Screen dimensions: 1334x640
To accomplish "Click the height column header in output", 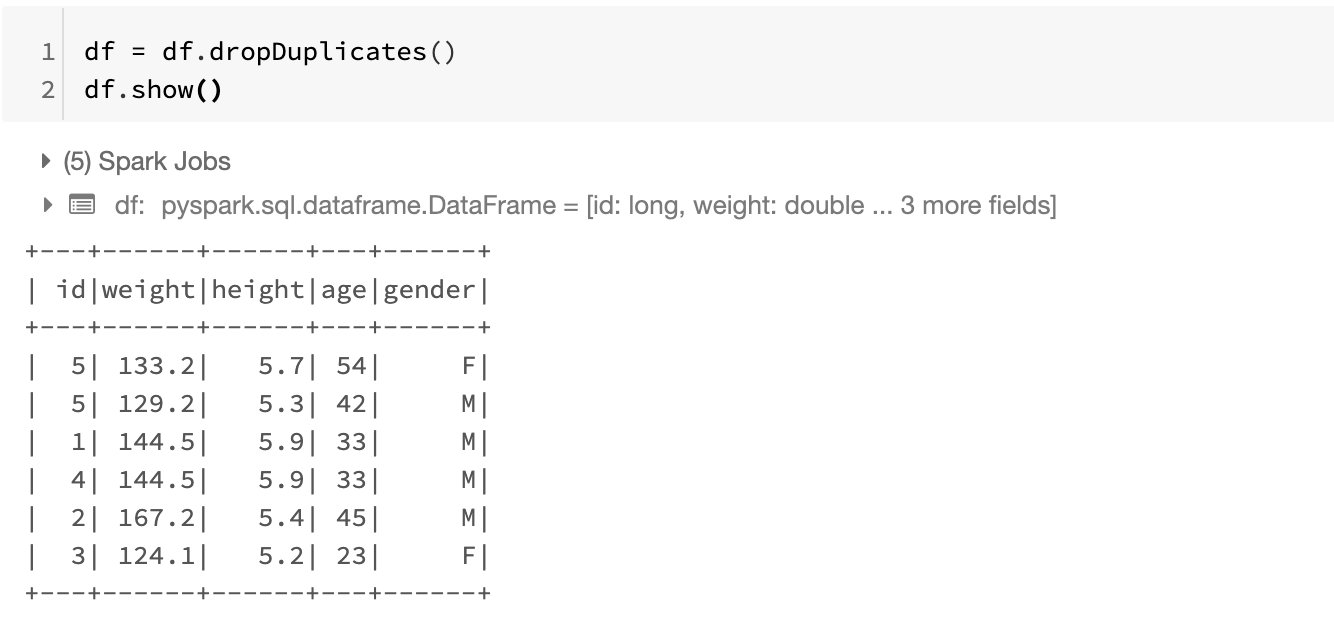I will coord(257,290).
